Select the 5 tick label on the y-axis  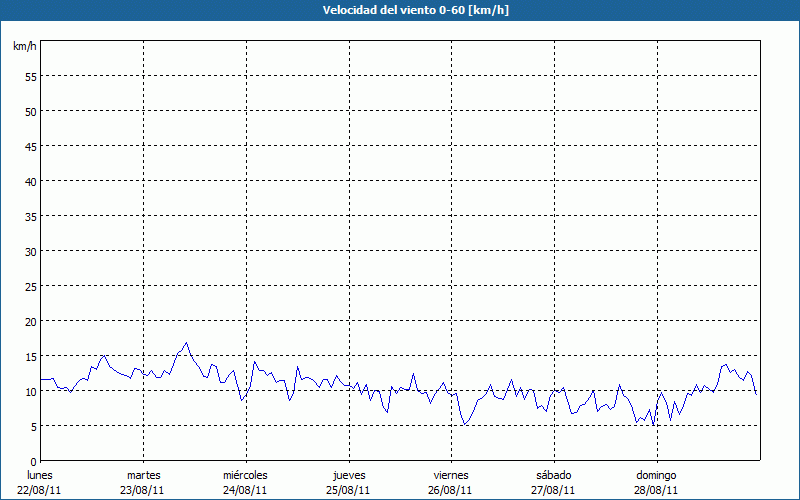click(x=34, y=426)
